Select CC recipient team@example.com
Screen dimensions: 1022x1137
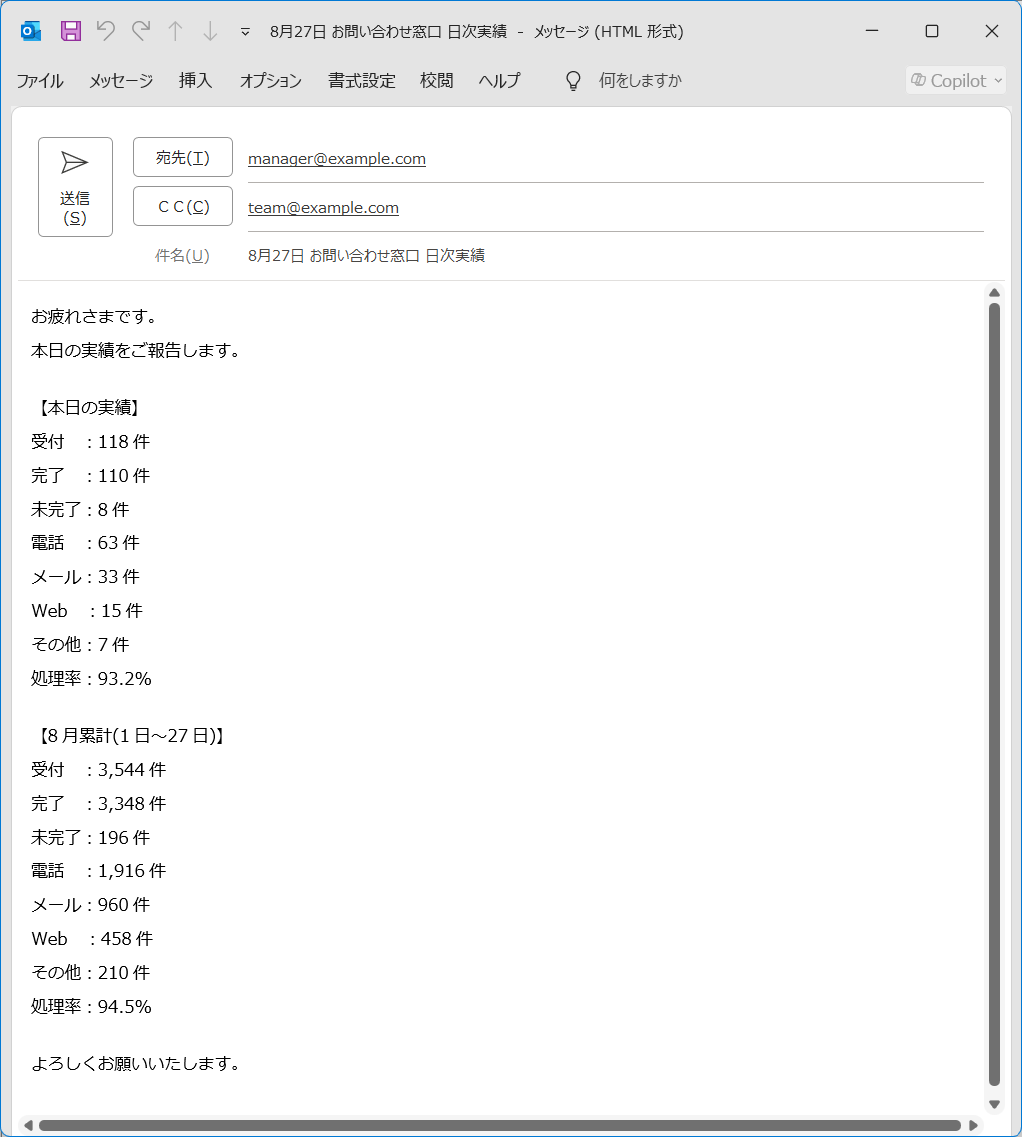[324, 208]
